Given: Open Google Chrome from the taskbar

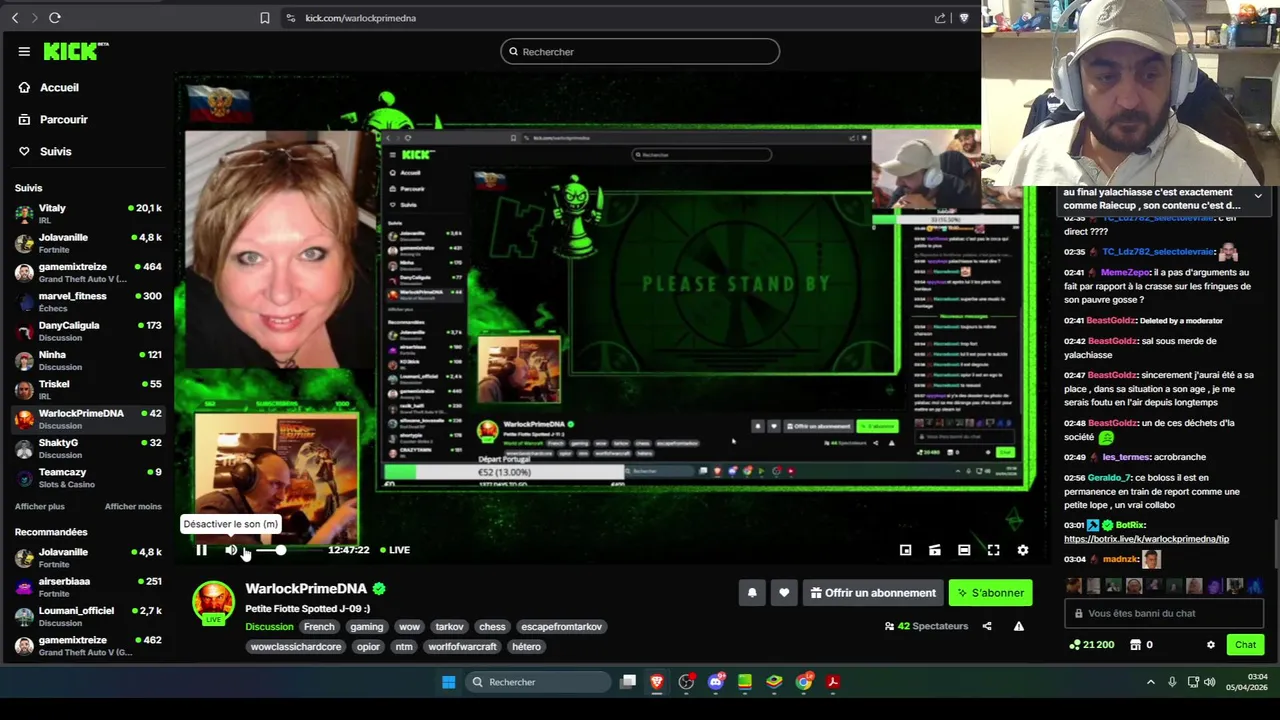Looking at the screenshot, I should (x=804, y=682).
